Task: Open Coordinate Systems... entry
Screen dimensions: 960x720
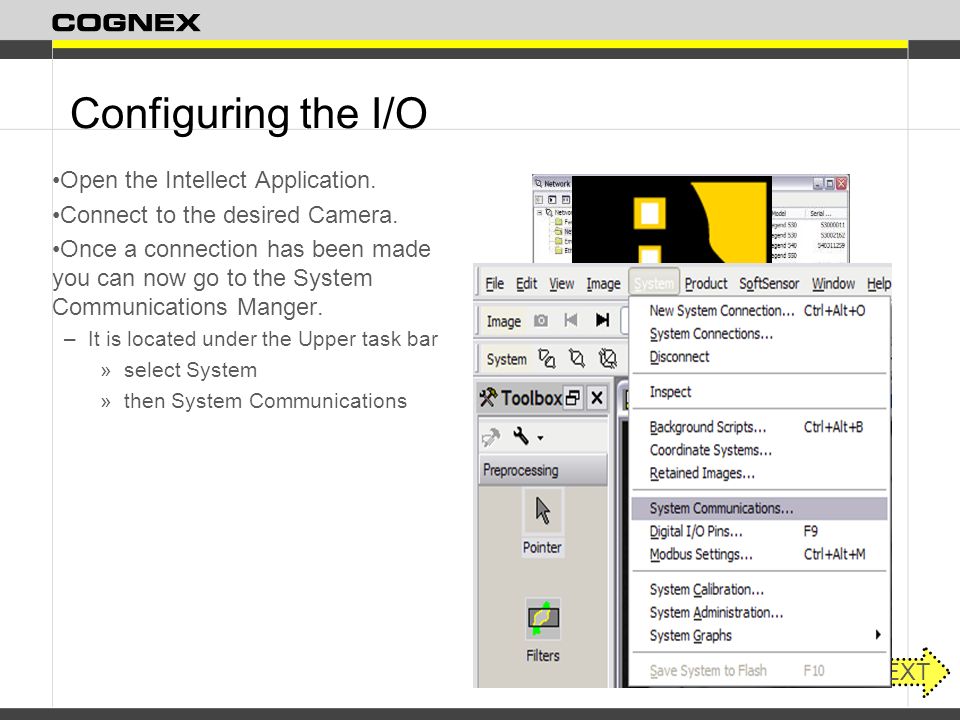Action: click(x=759, y=451)
